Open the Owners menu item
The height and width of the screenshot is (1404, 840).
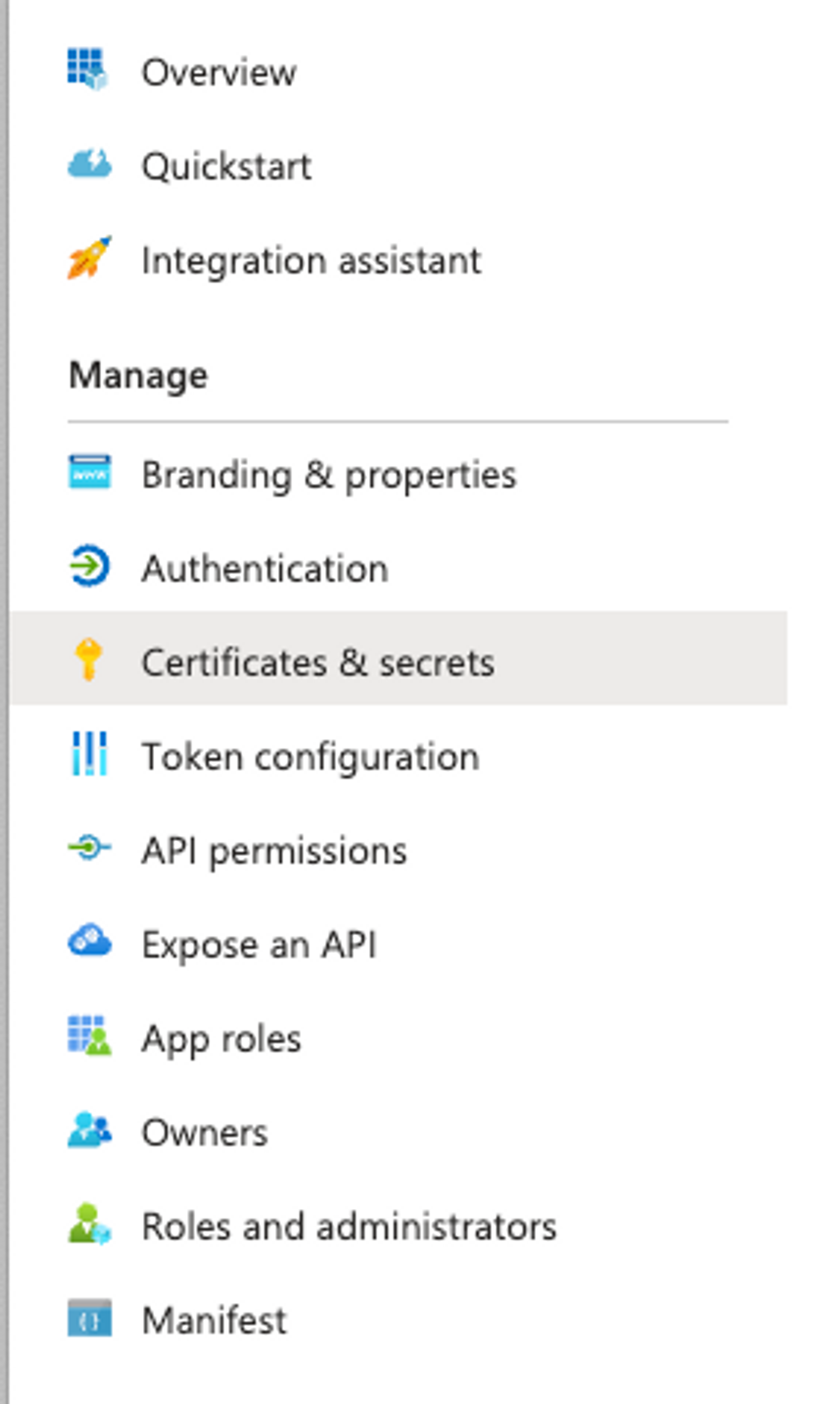[205, 1132]
